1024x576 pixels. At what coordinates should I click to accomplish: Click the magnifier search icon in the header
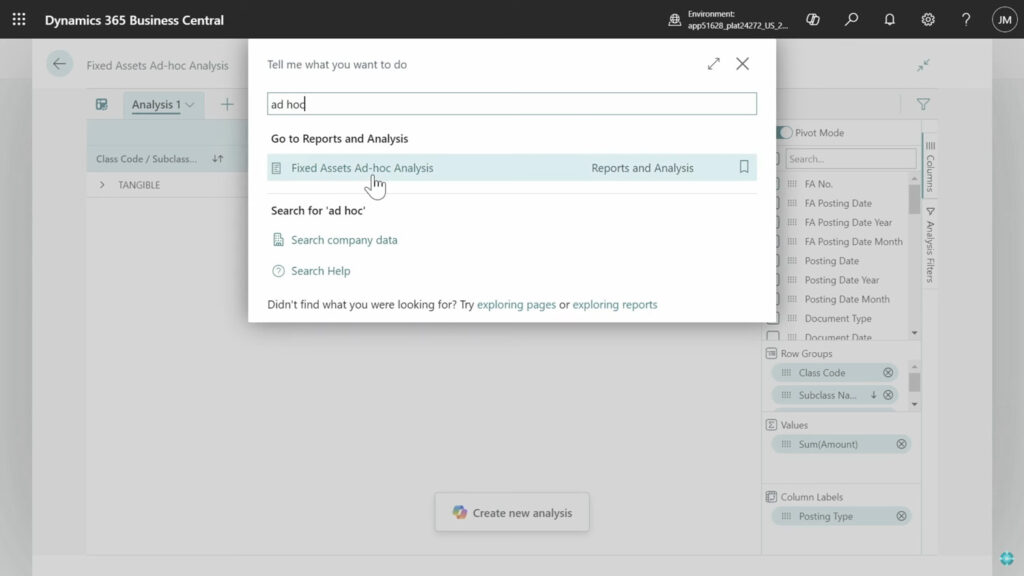(x=851, y=20)
